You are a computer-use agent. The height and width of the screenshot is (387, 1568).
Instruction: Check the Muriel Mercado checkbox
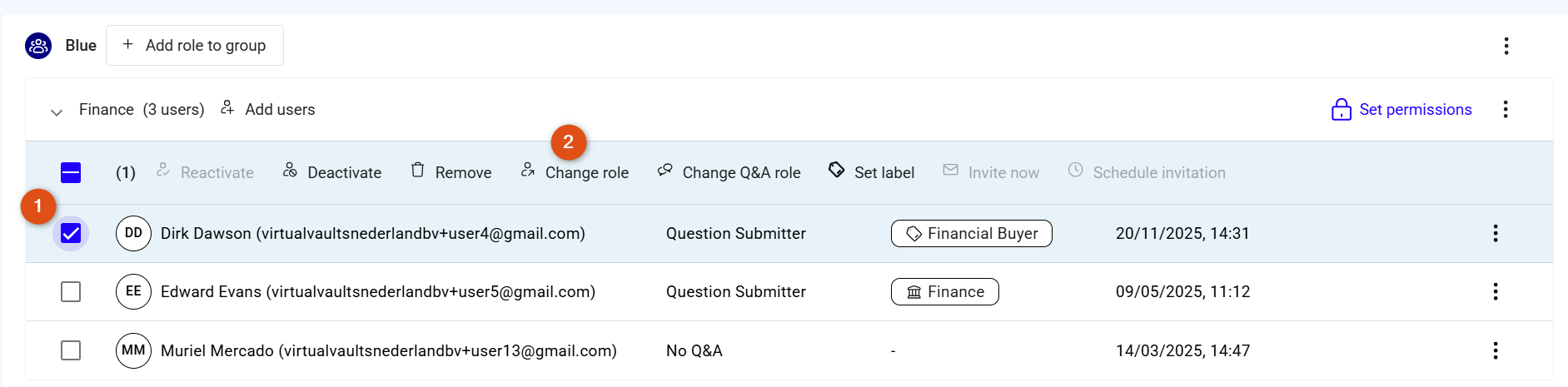[x=71, y=350]
